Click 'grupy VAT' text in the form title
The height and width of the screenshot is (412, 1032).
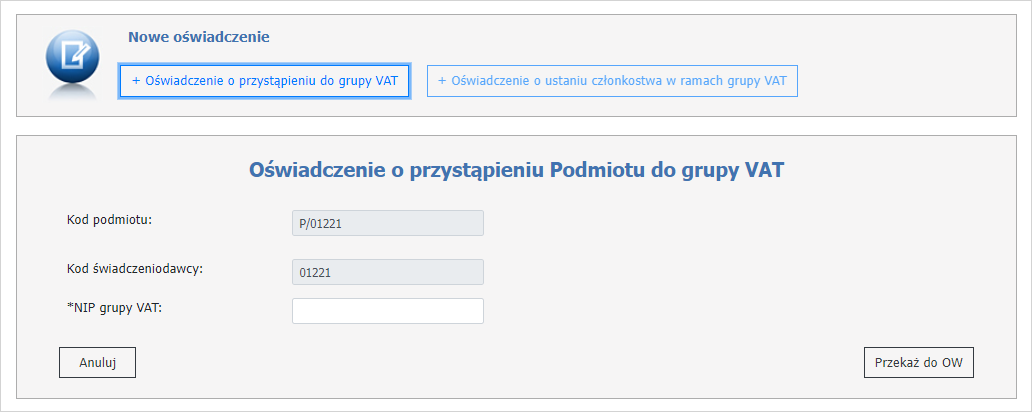[735, 170]
